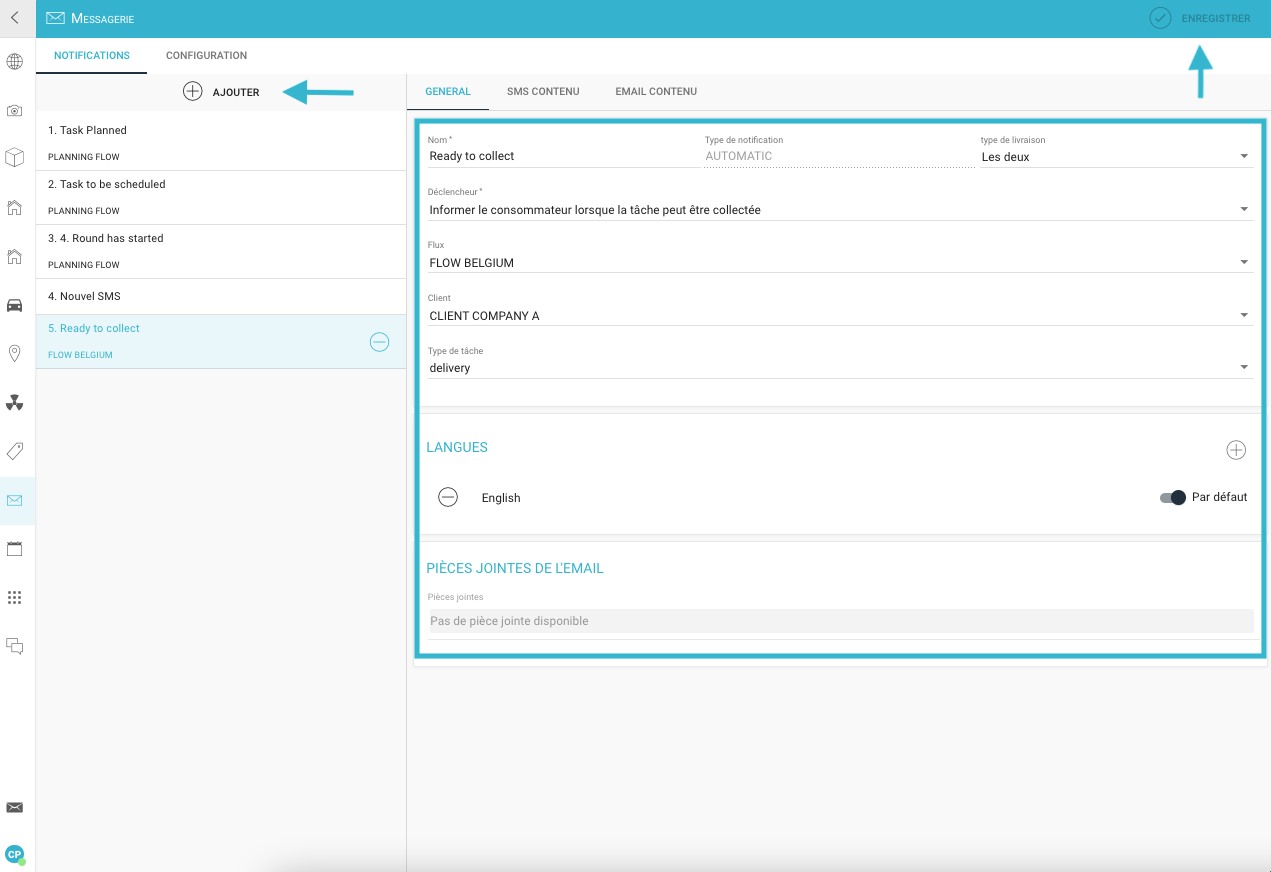The height and width of the screenshot is (872, 1271).
Task: Click the envelope icon in the Messagerie header
Action: coord(55,18)
